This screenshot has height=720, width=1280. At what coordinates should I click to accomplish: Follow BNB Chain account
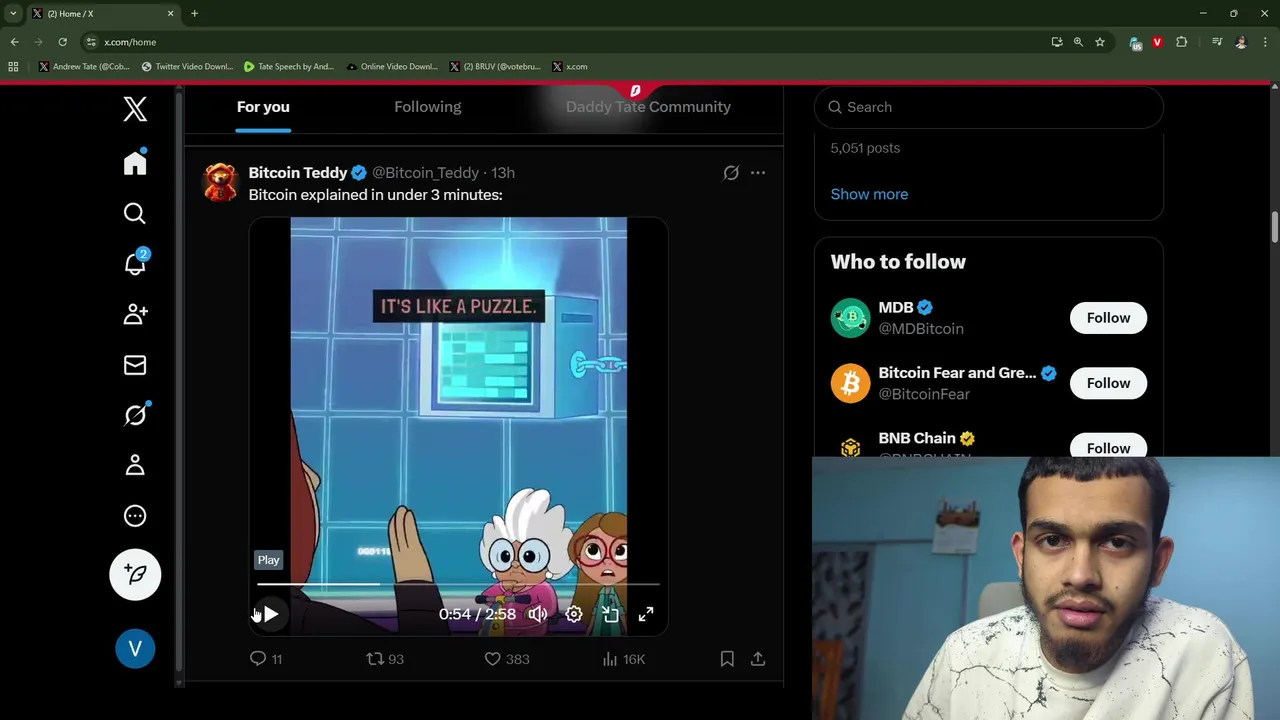point(1108,447)
